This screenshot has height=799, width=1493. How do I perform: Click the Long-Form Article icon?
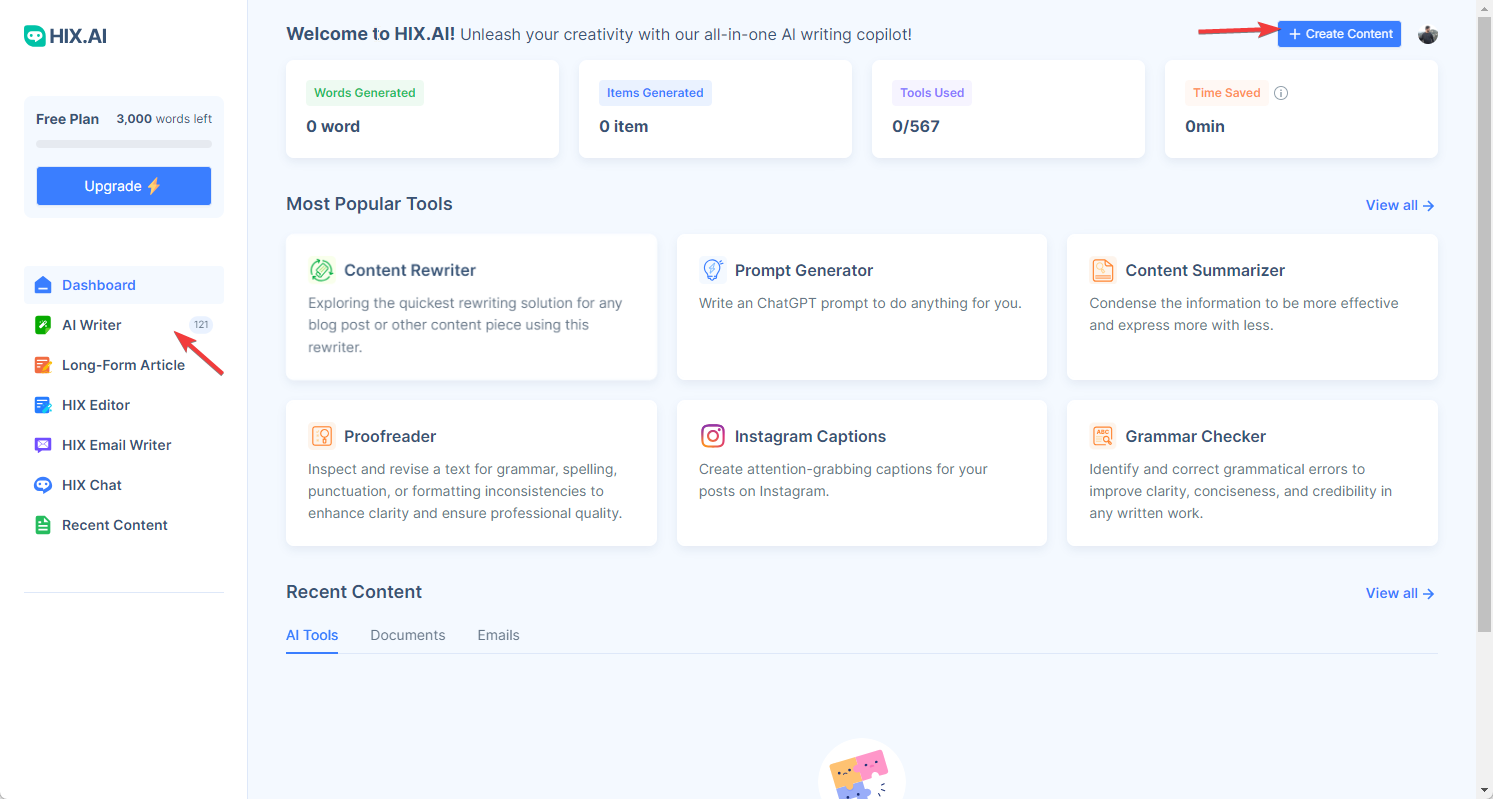click(43, 365)
